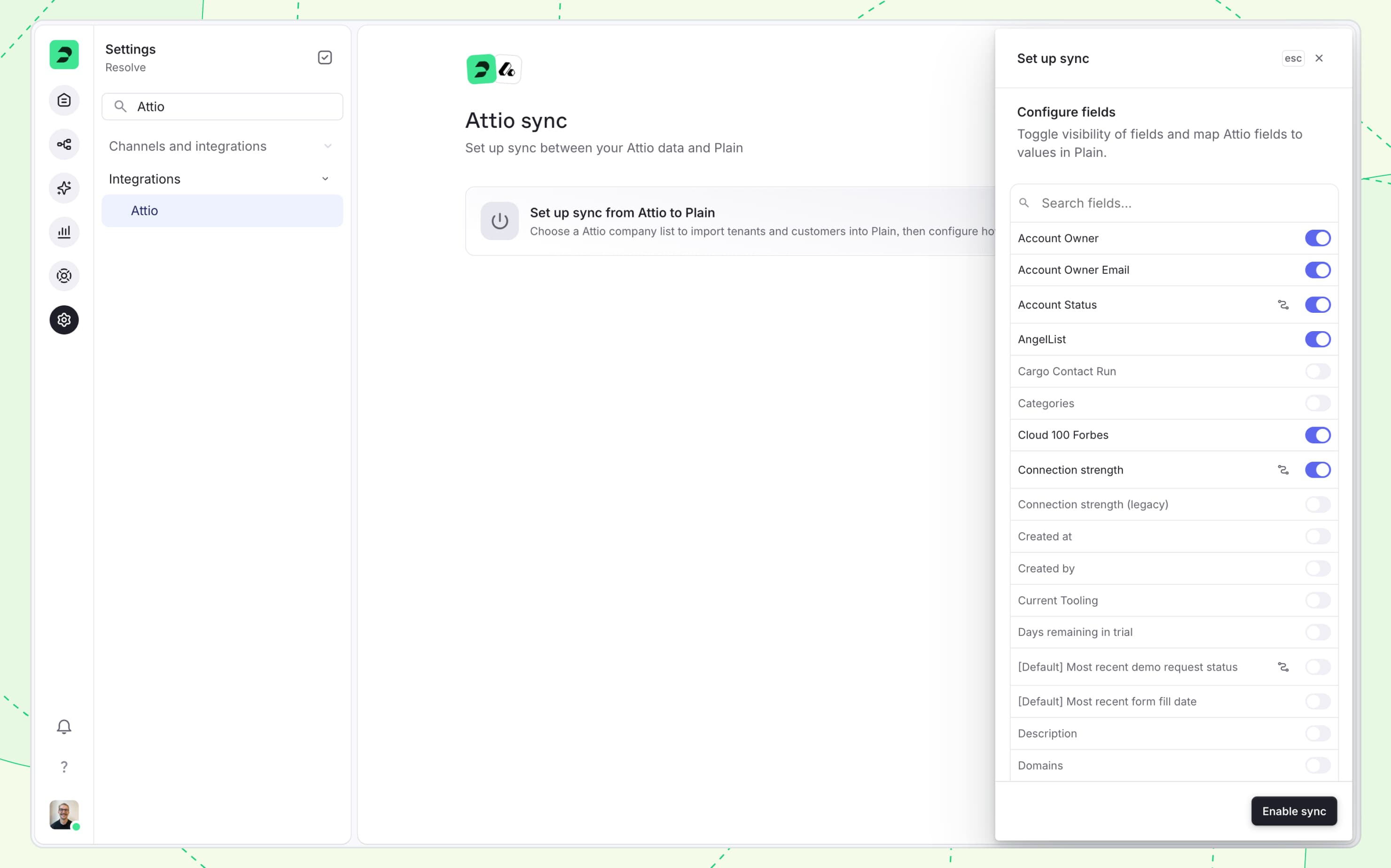Switch off Connection strength toggle

point(1318,470)
